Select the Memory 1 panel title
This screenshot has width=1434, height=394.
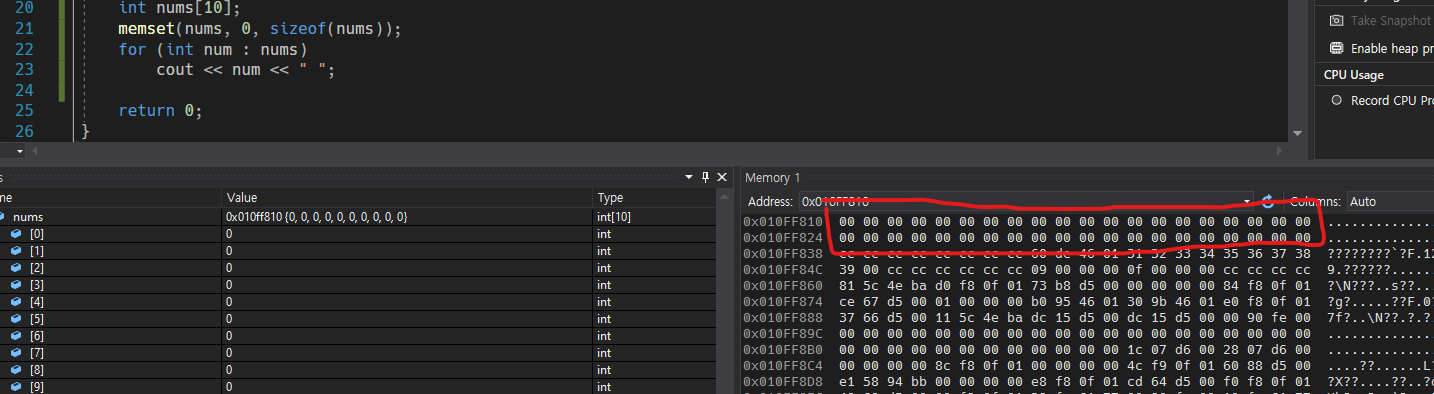point(773,177)
